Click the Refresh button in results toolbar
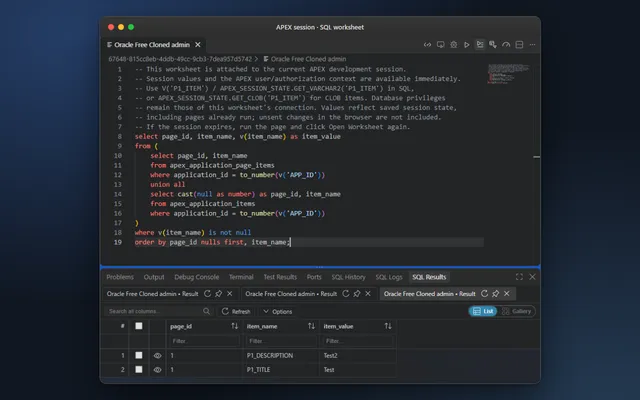This screenshot has height=400, width=640. coord(236,311)
